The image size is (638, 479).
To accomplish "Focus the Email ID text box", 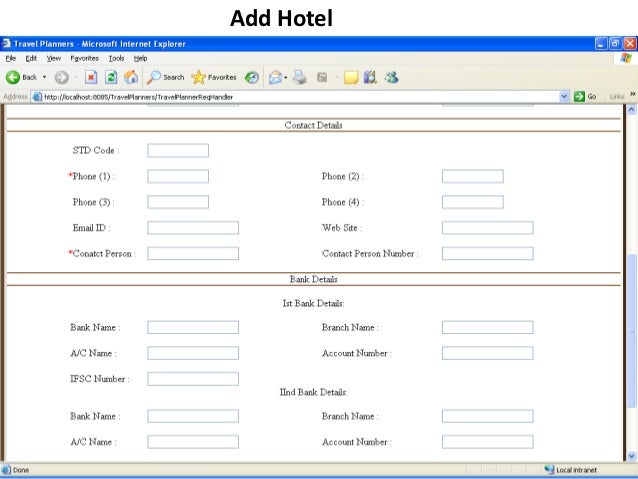I will (x=193, y=227).
